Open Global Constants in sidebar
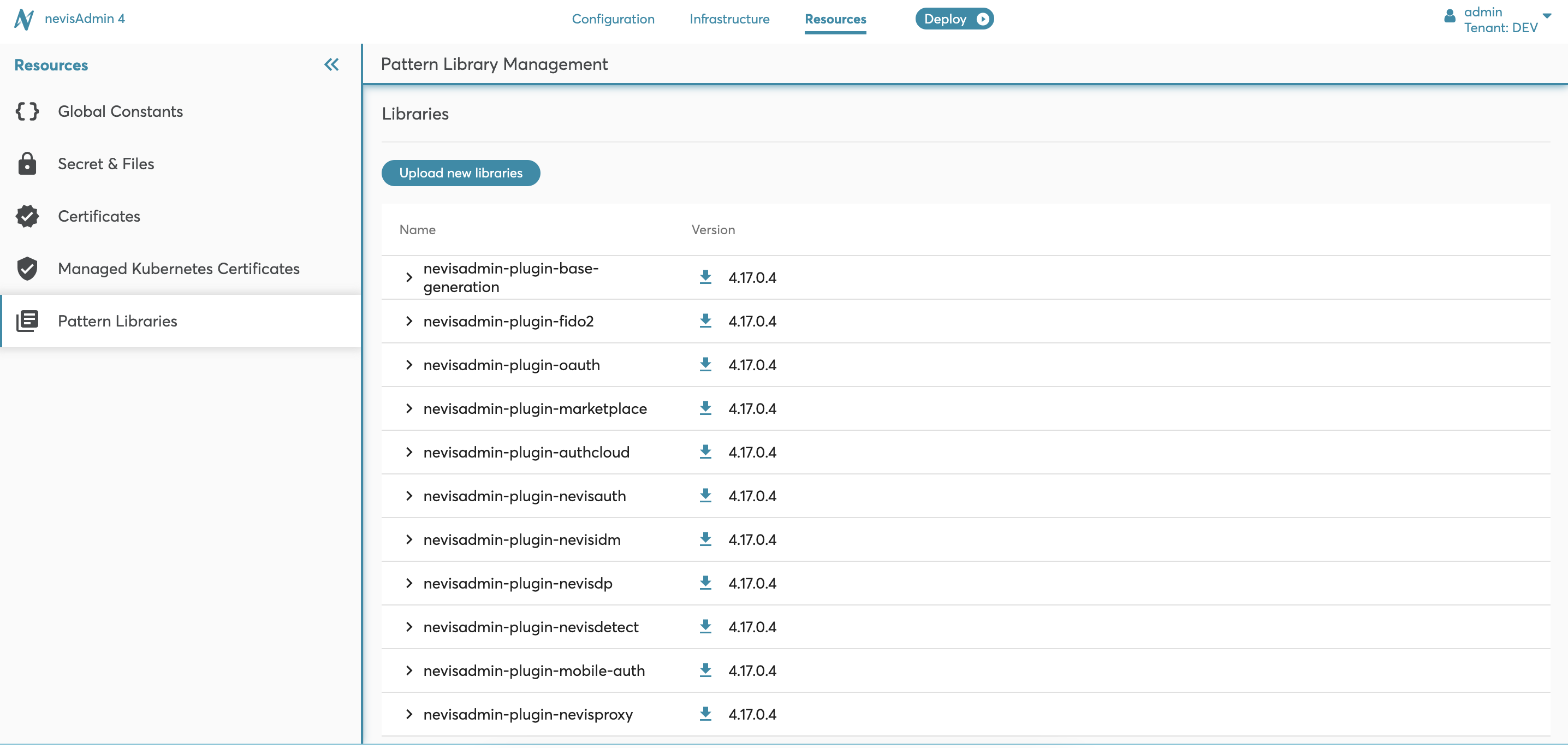This screenshot has width=1568, height=748. click(x=120, y=111)
